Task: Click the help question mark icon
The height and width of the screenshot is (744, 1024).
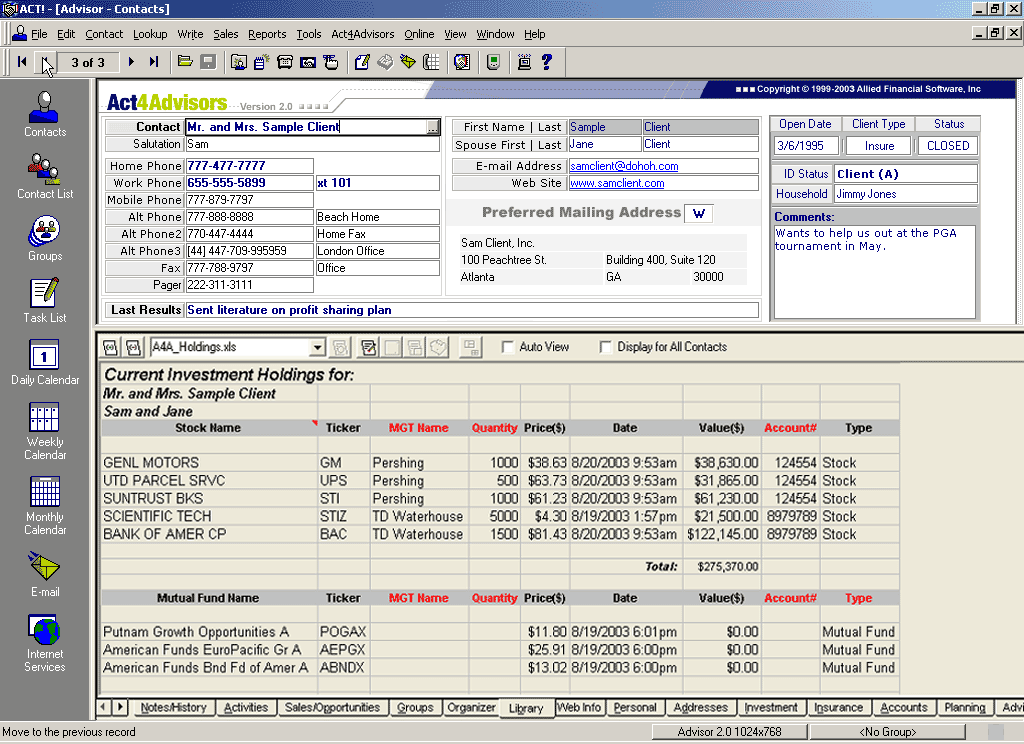Action: [x=547, y=62]
